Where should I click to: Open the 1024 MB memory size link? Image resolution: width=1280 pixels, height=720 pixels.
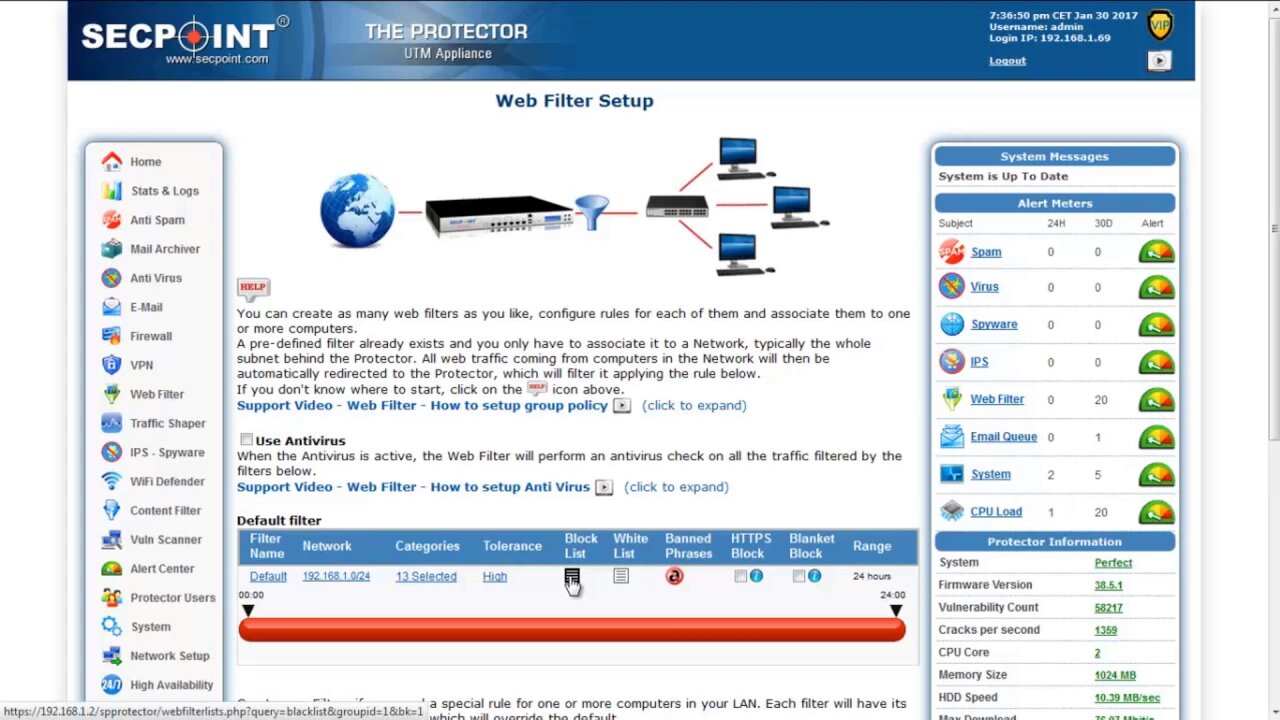[1115, 675]
